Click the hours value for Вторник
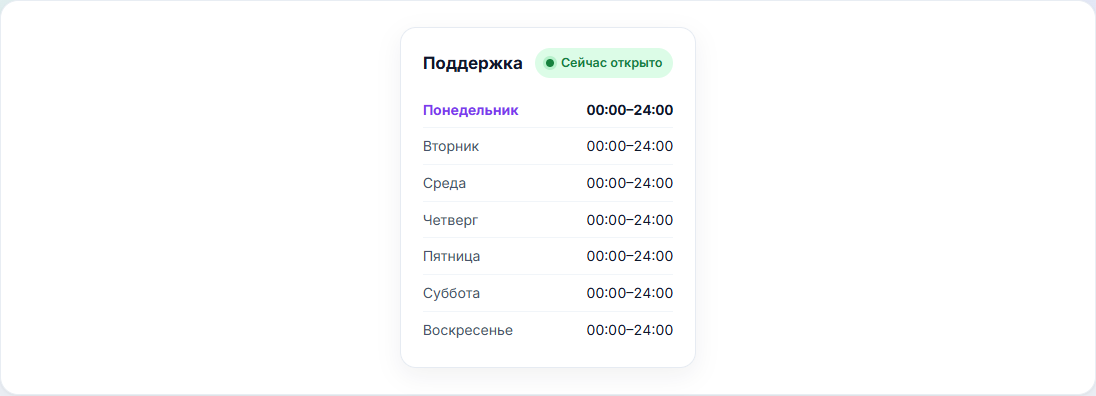Image resolution: width=1096 pixels, height=396 pixels. [x=630, y=147]
